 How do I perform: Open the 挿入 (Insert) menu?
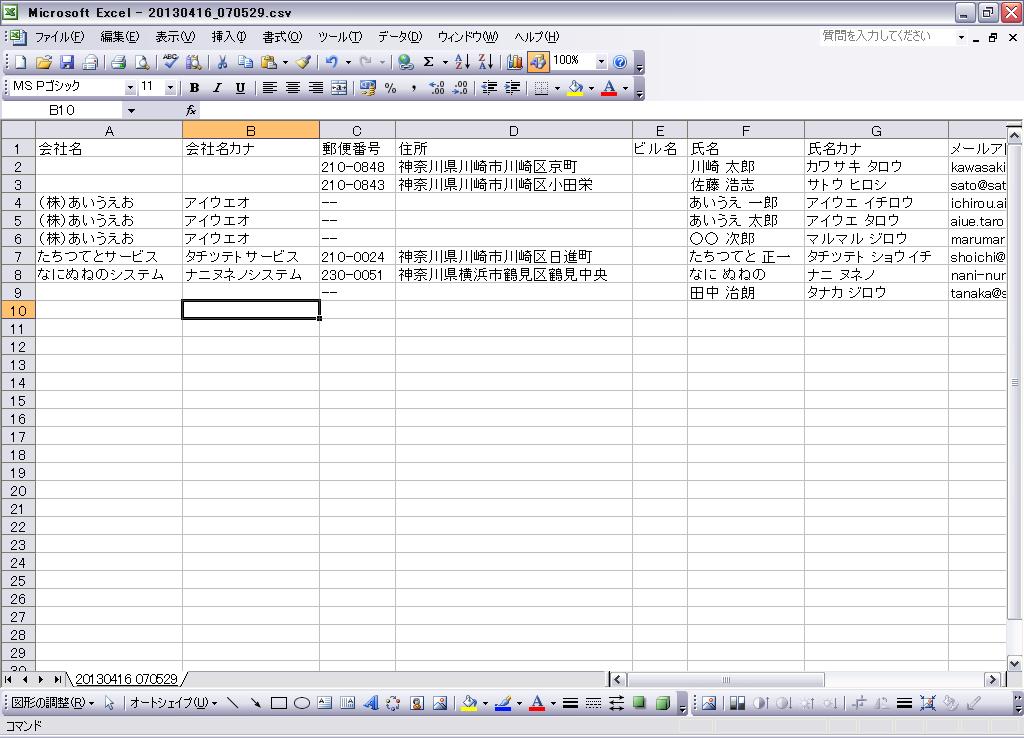click(228, 37)
